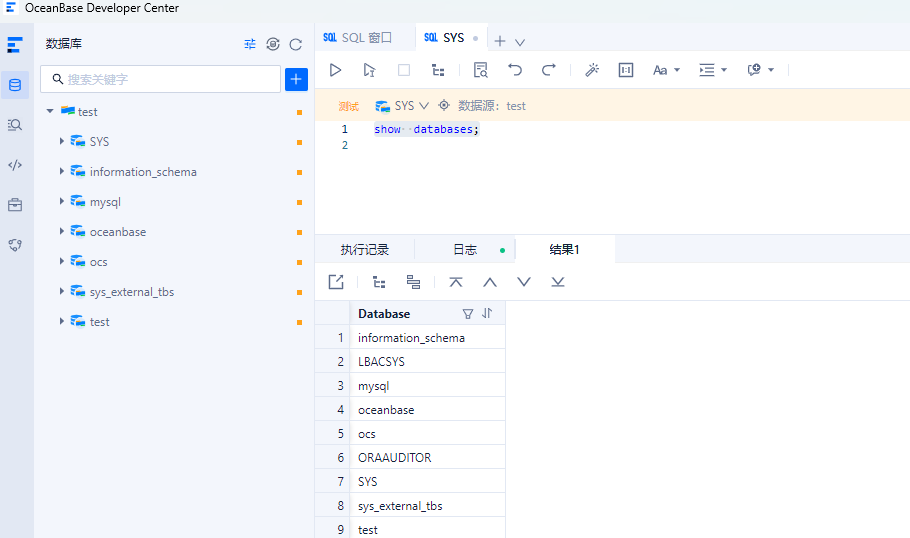Select the 结果1 result tab
Image resolution: width=910 pixels, height=538 pixels.
pos(565,250)
